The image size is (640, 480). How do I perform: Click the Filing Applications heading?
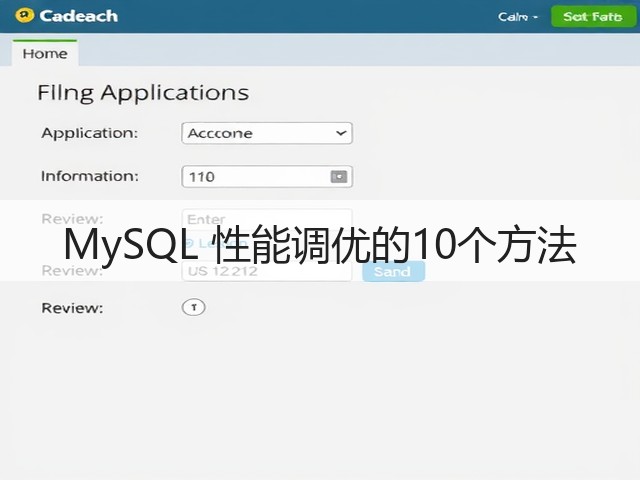click(143, 93)
